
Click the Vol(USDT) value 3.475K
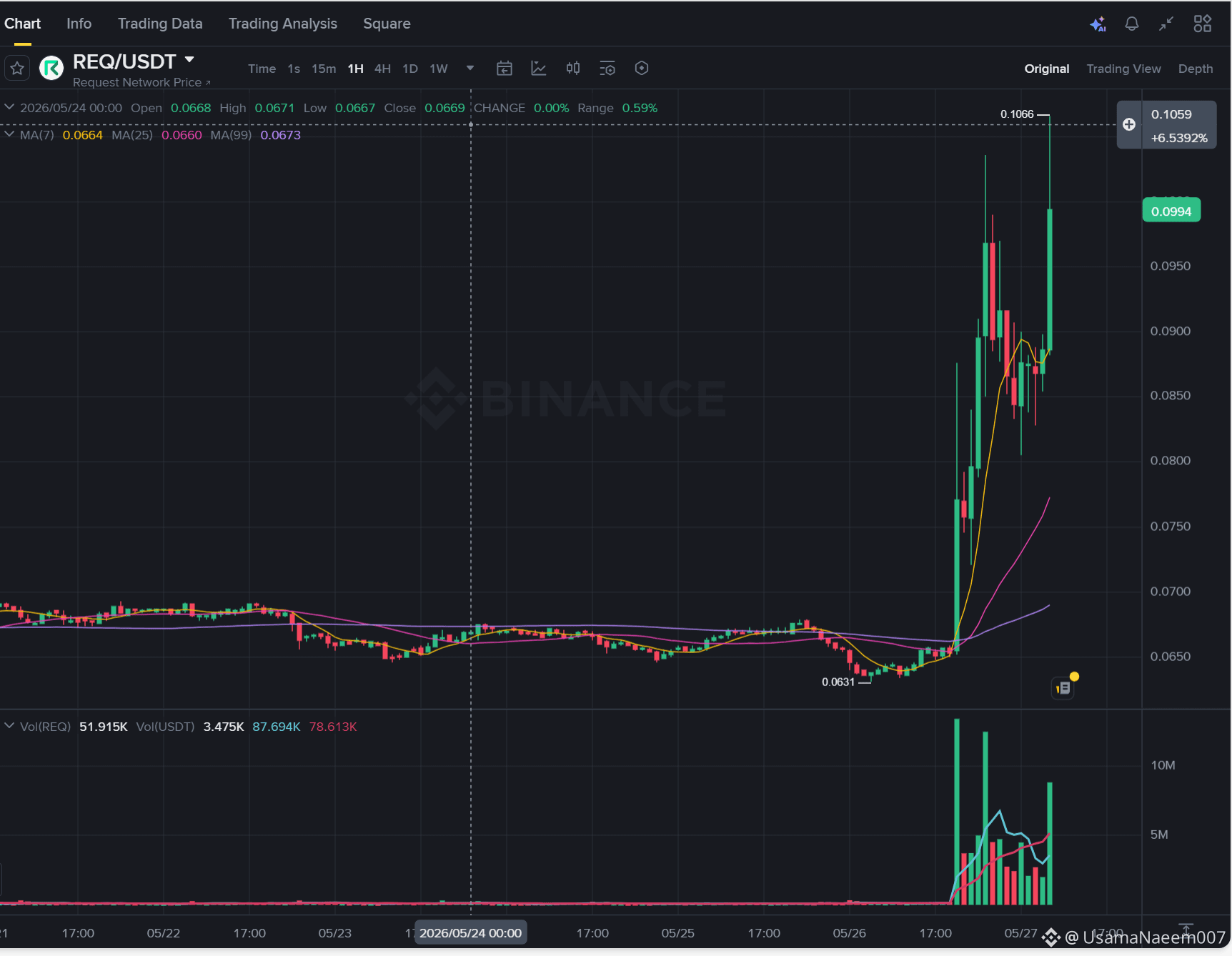click(224, 727)
